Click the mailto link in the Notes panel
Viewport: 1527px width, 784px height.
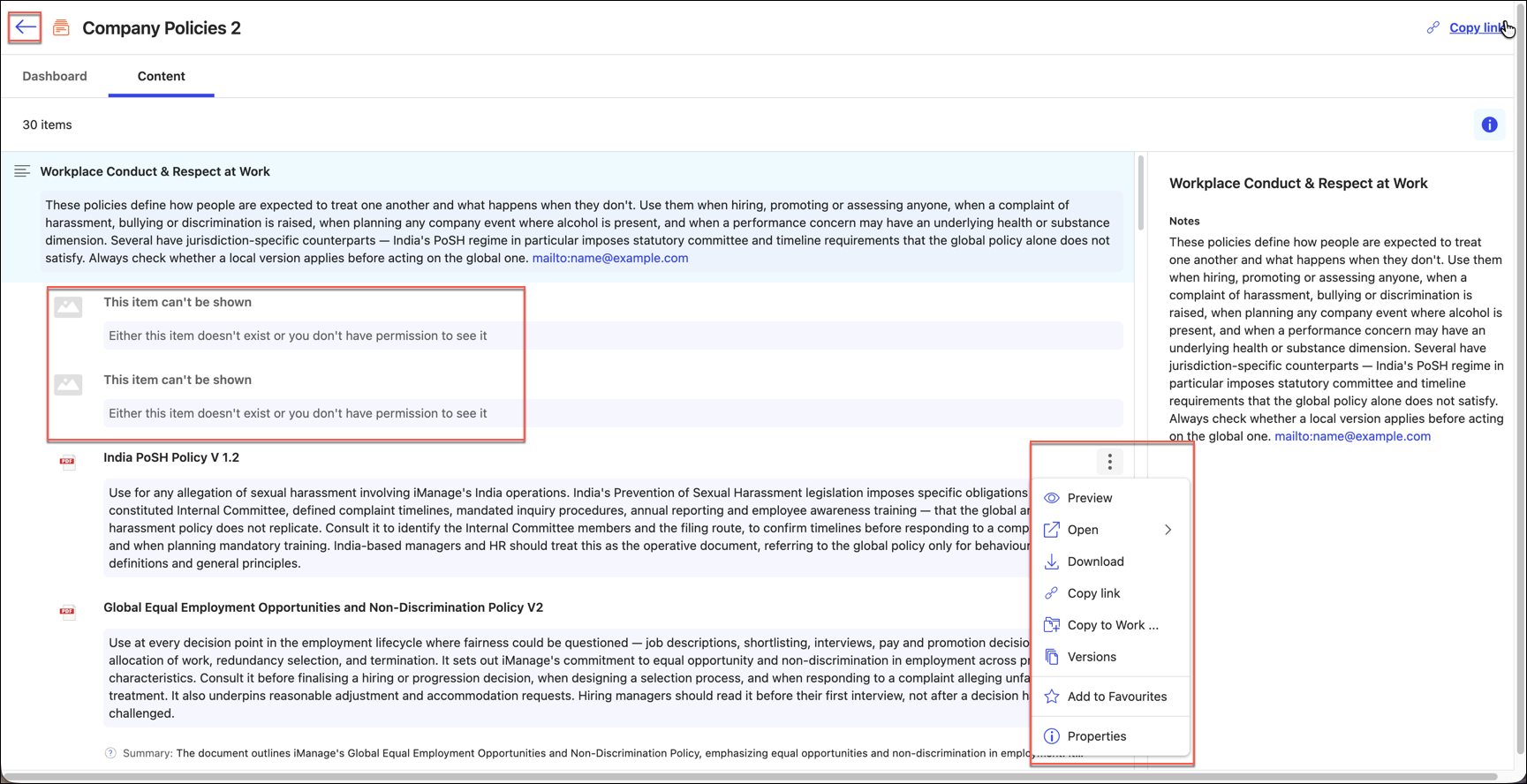(x=1352, y=436)
